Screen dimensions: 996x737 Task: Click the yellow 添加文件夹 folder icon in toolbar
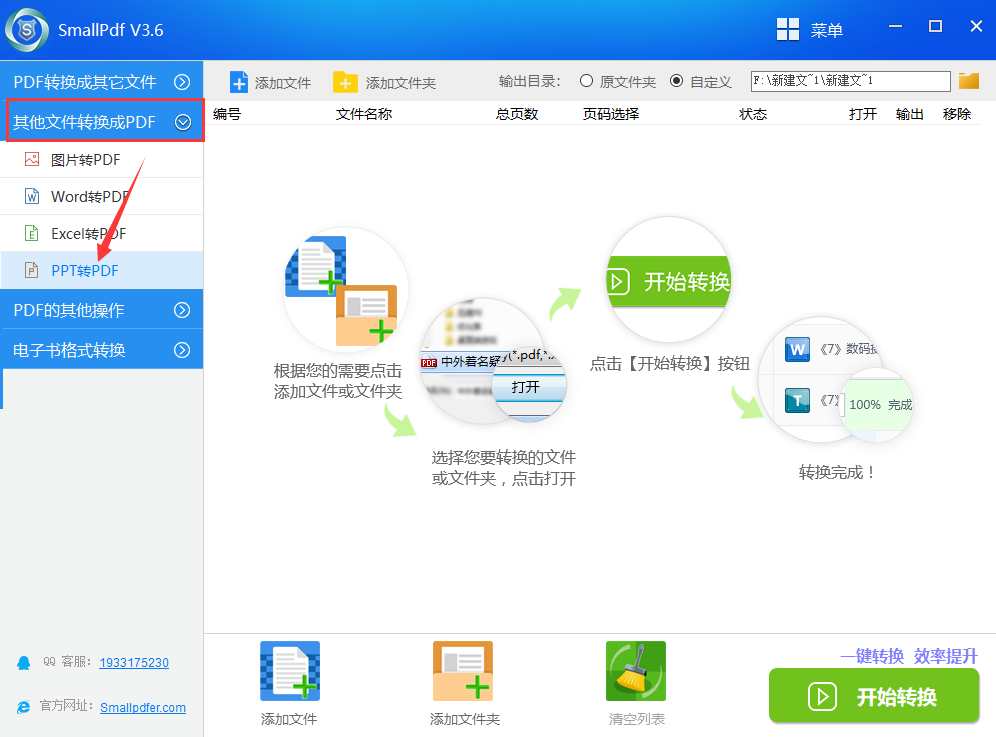[x=345, y=83]
